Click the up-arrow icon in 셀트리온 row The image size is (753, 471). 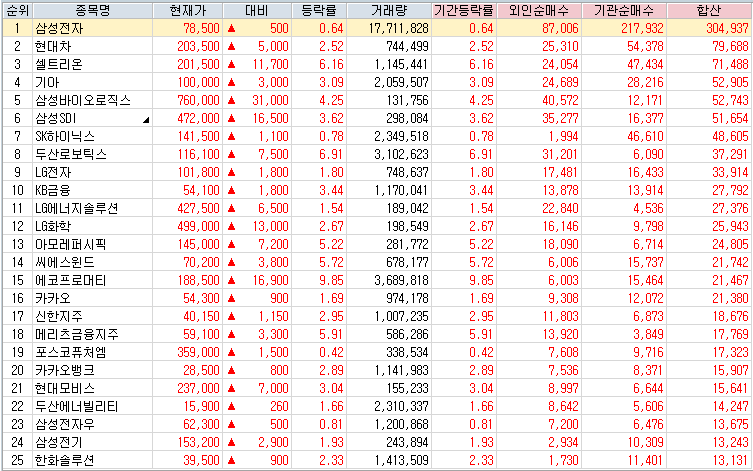[231, 64]
